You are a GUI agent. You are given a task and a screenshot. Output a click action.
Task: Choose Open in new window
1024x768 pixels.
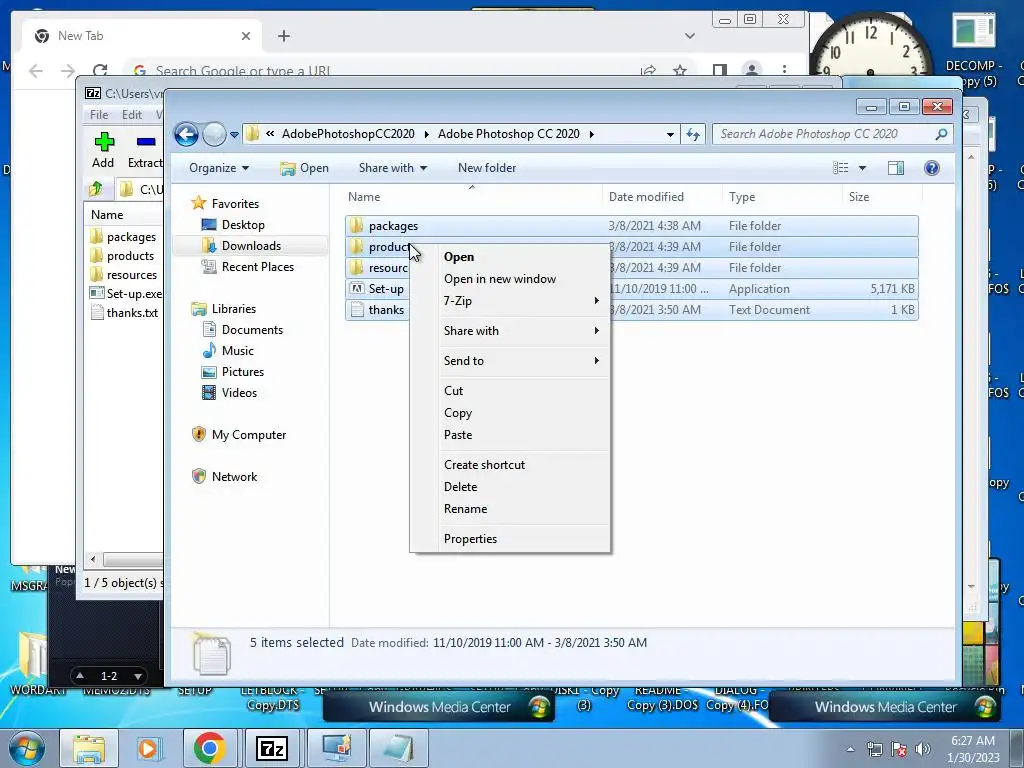click(x=510, y=279)
